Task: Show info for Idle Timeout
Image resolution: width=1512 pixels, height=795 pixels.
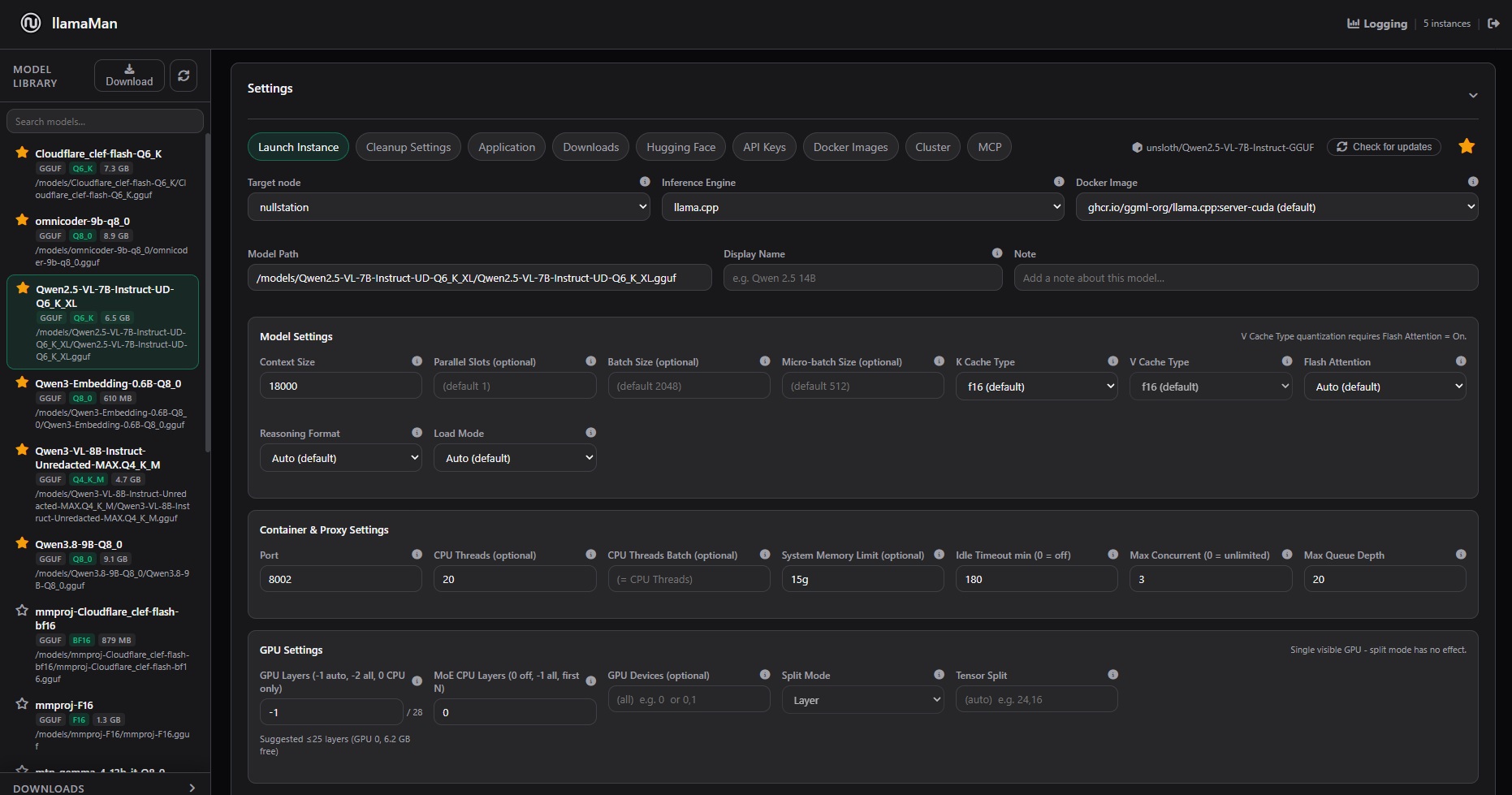Action: [1112, 555]
